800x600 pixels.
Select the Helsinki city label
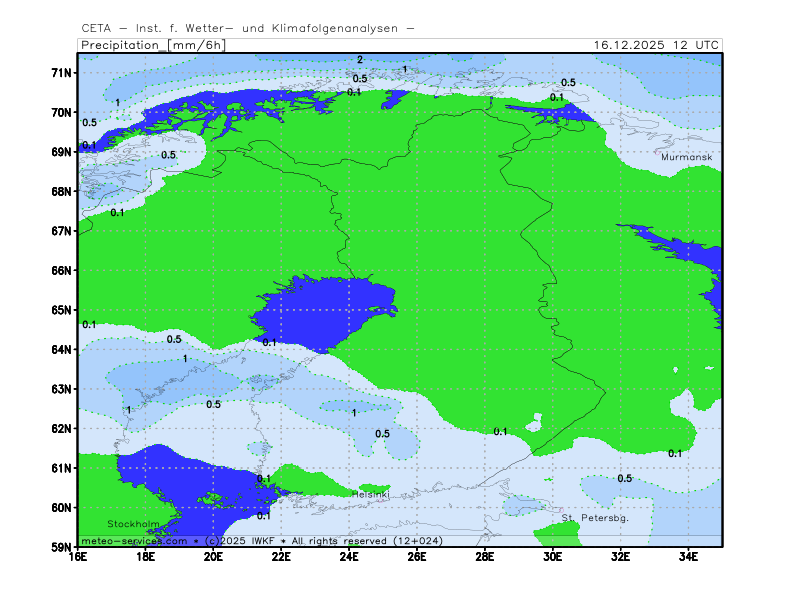point(370,494)
